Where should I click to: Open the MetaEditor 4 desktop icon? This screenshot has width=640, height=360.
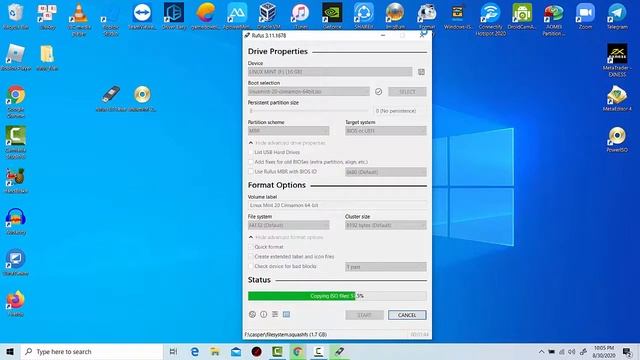pyautogui.click(x=617, y=98)
